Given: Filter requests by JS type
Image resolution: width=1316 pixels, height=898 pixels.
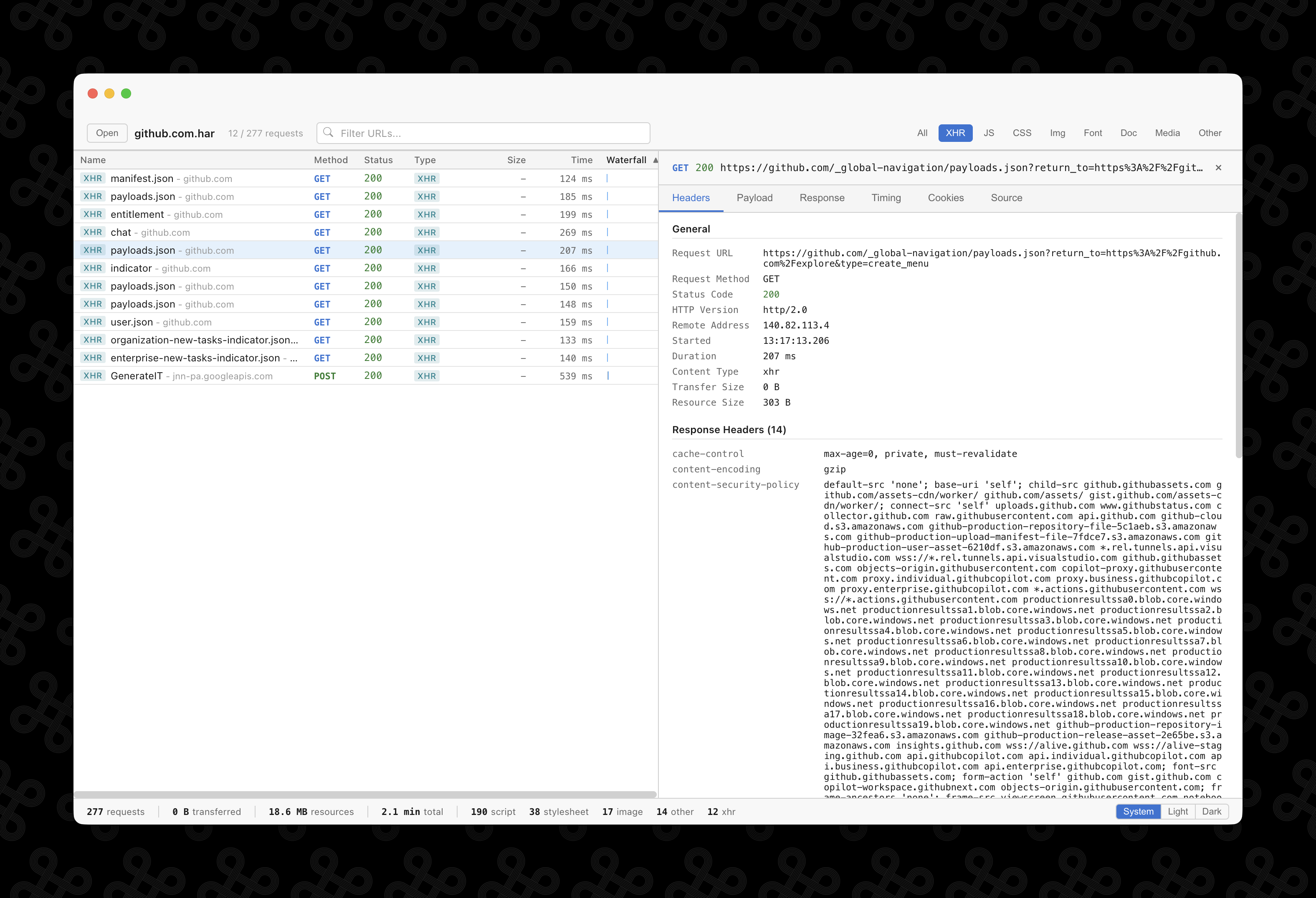Looking at the screenshot, I should tap(989, 133).
